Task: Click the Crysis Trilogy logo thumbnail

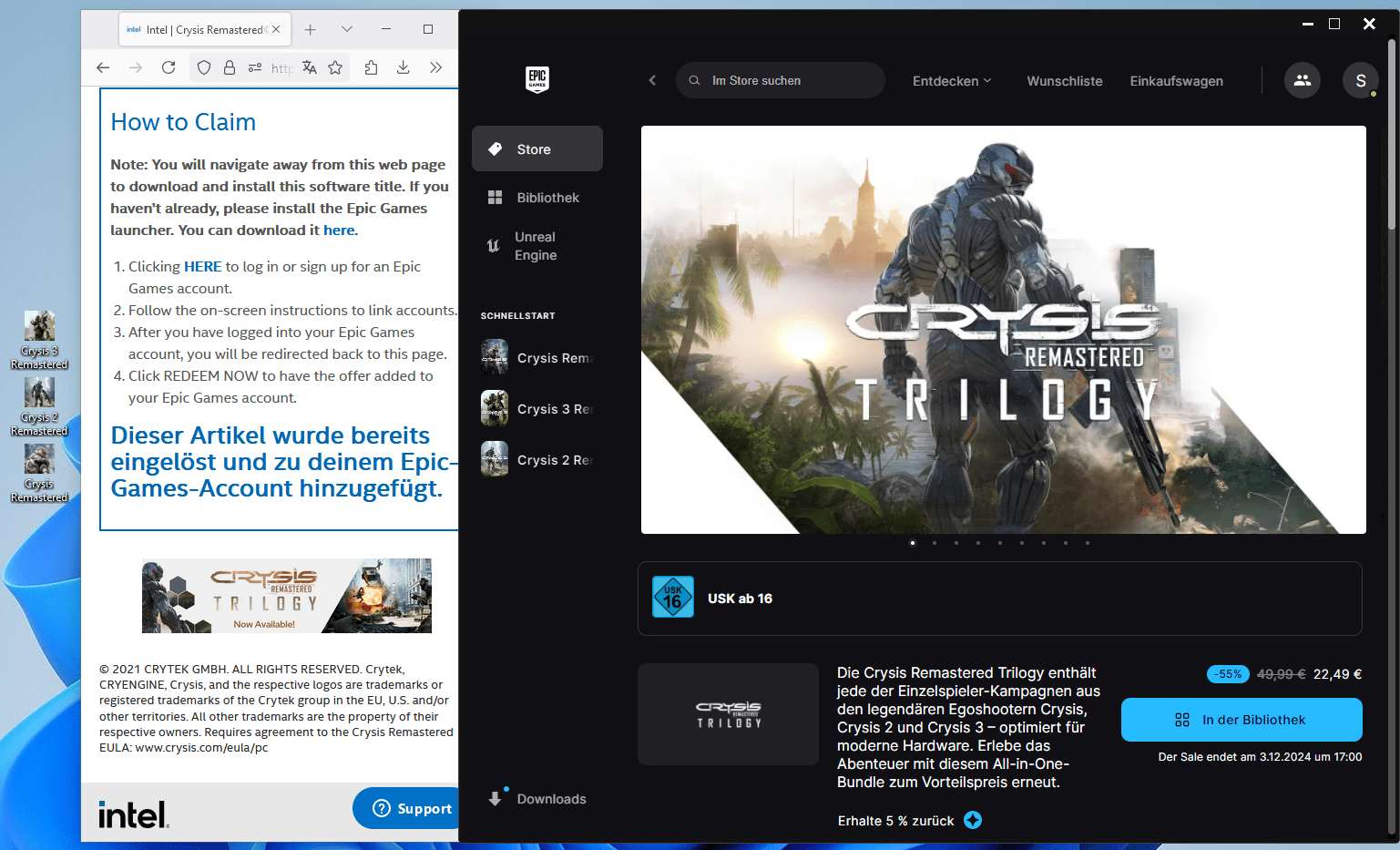Action: pos(729,714)
